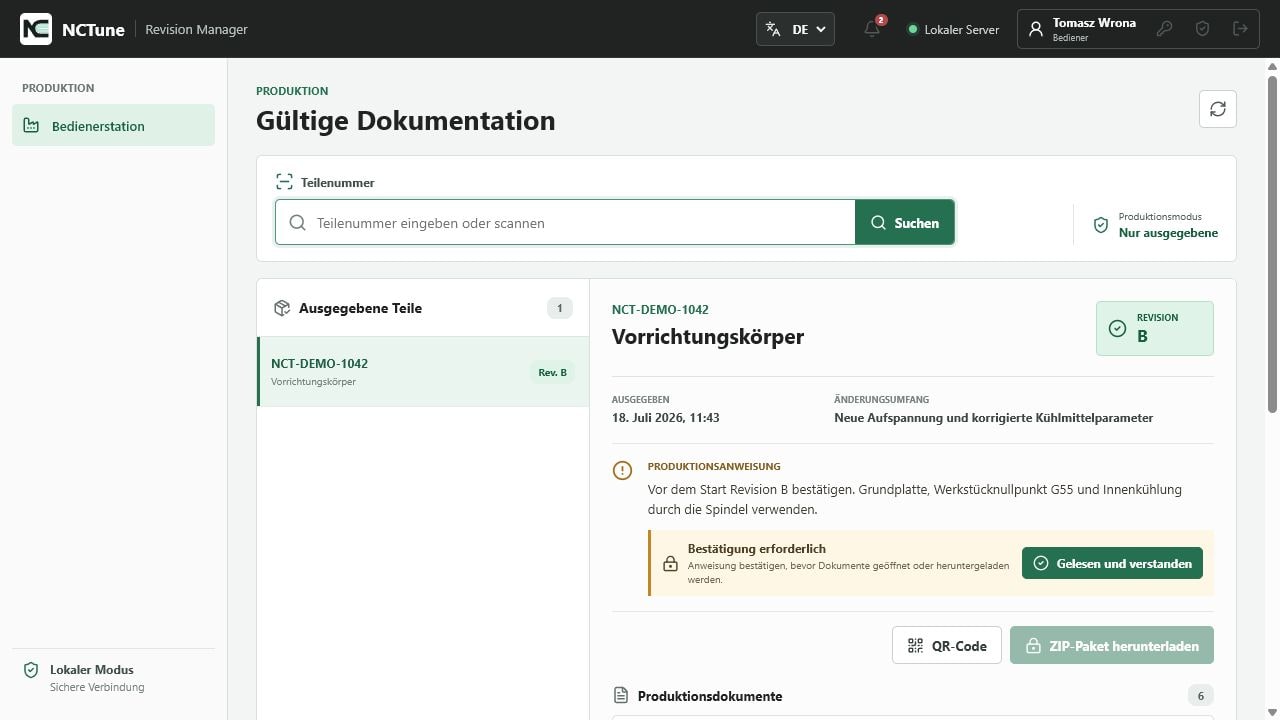This screenshot has width=1280, height=720.
Task: Click the lock icon in Bestätigung box
Action: coord(671,564)
